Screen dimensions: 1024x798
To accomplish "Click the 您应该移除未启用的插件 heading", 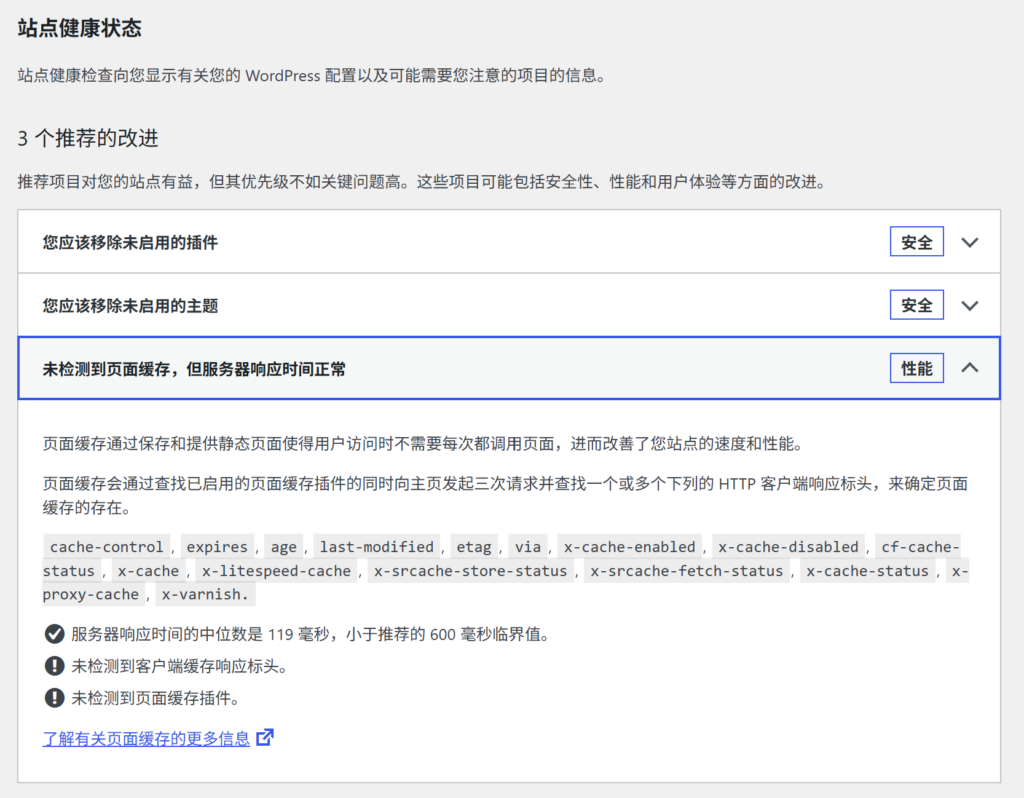I will coord(130,242).
